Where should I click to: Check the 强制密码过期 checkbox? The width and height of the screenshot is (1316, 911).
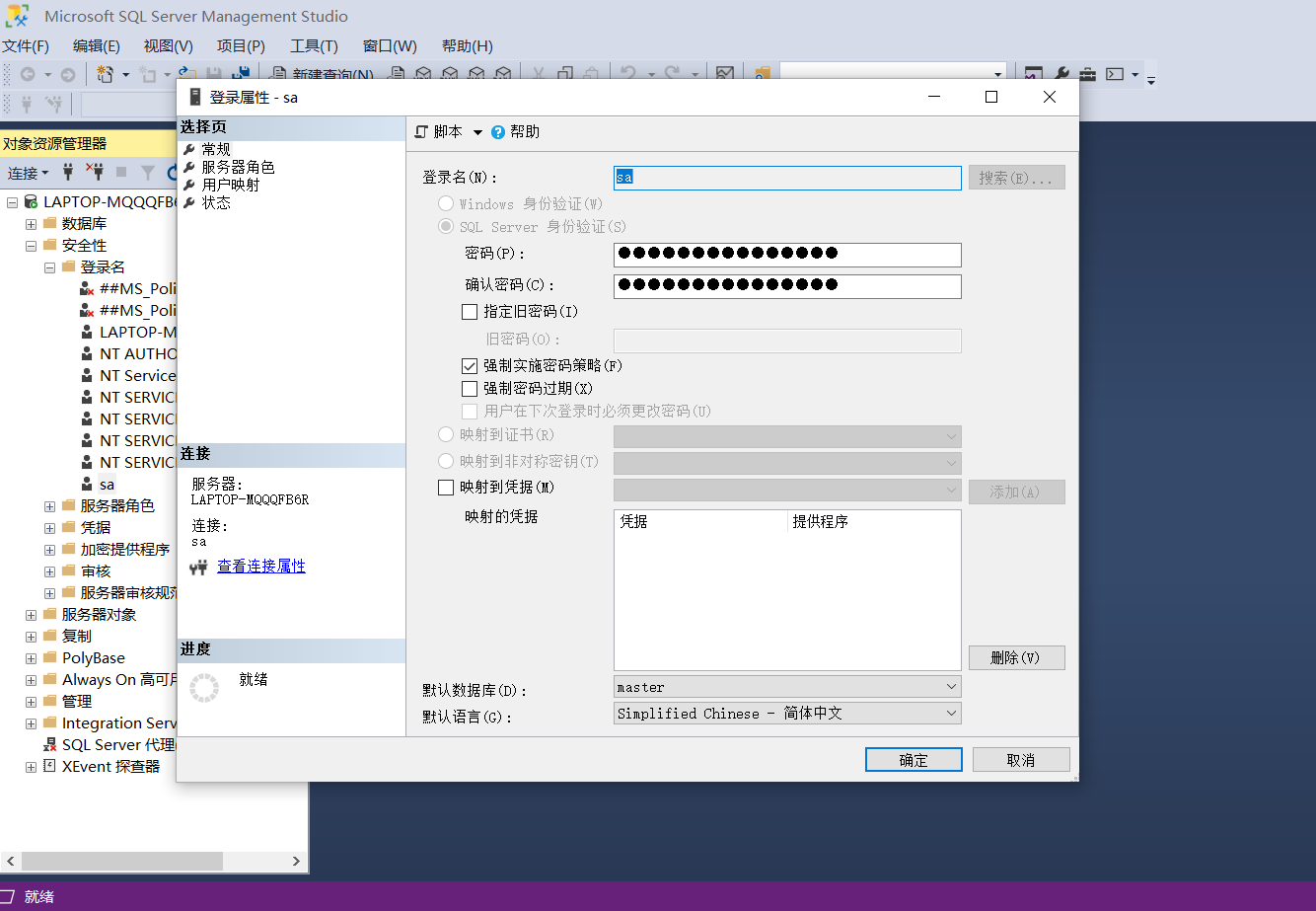pos(470,389)
